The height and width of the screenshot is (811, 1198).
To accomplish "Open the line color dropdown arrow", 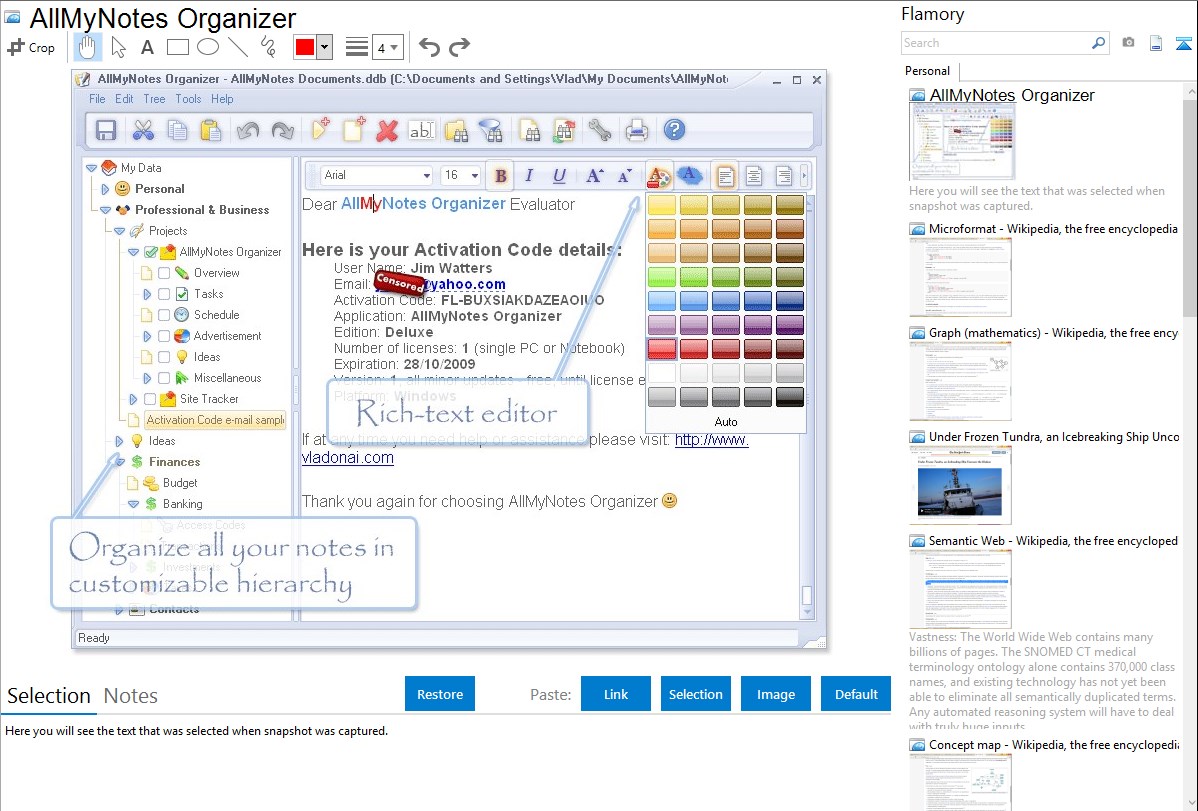I will coord(325,47).
